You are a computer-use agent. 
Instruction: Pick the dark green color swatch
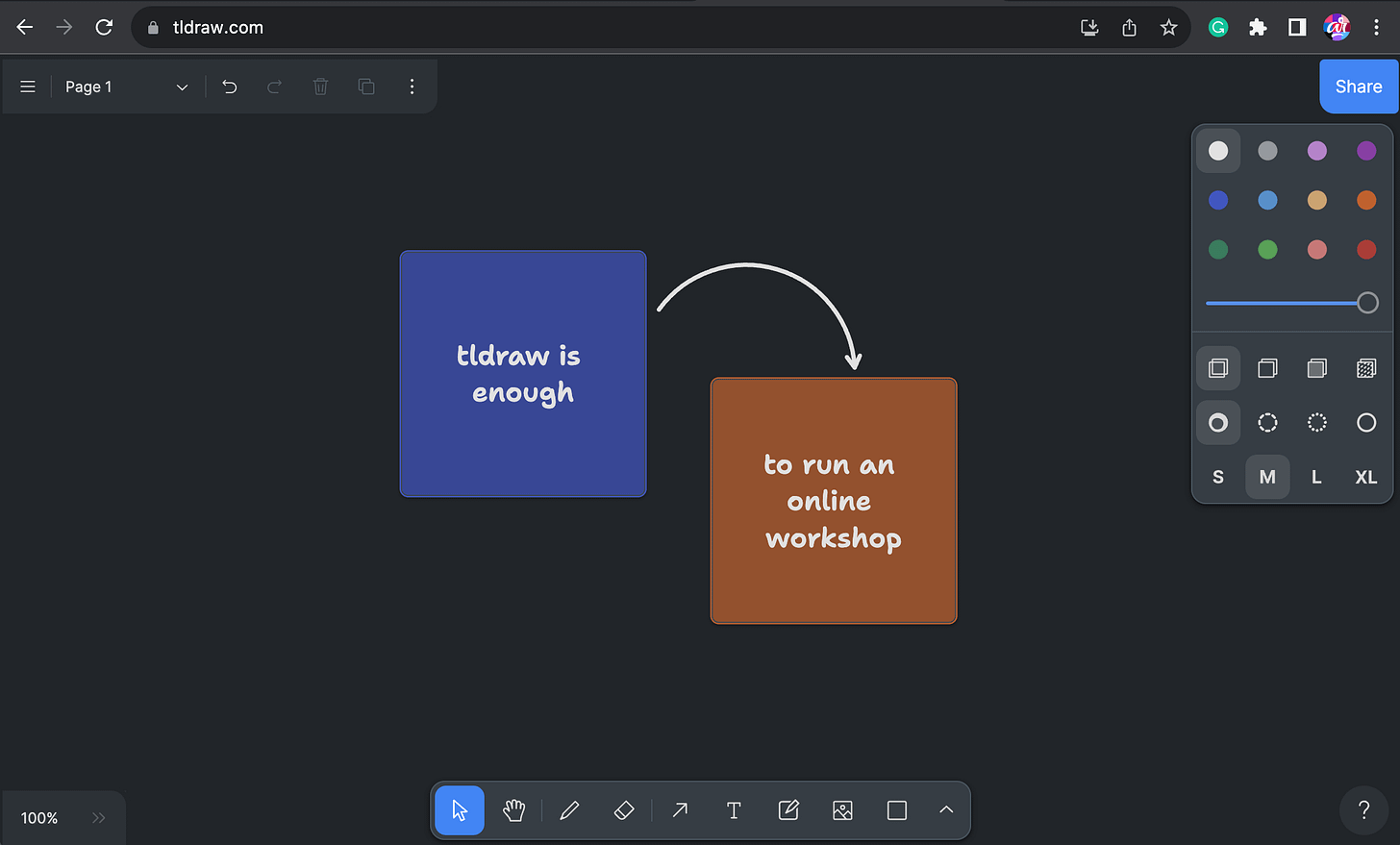[1218, 250]
